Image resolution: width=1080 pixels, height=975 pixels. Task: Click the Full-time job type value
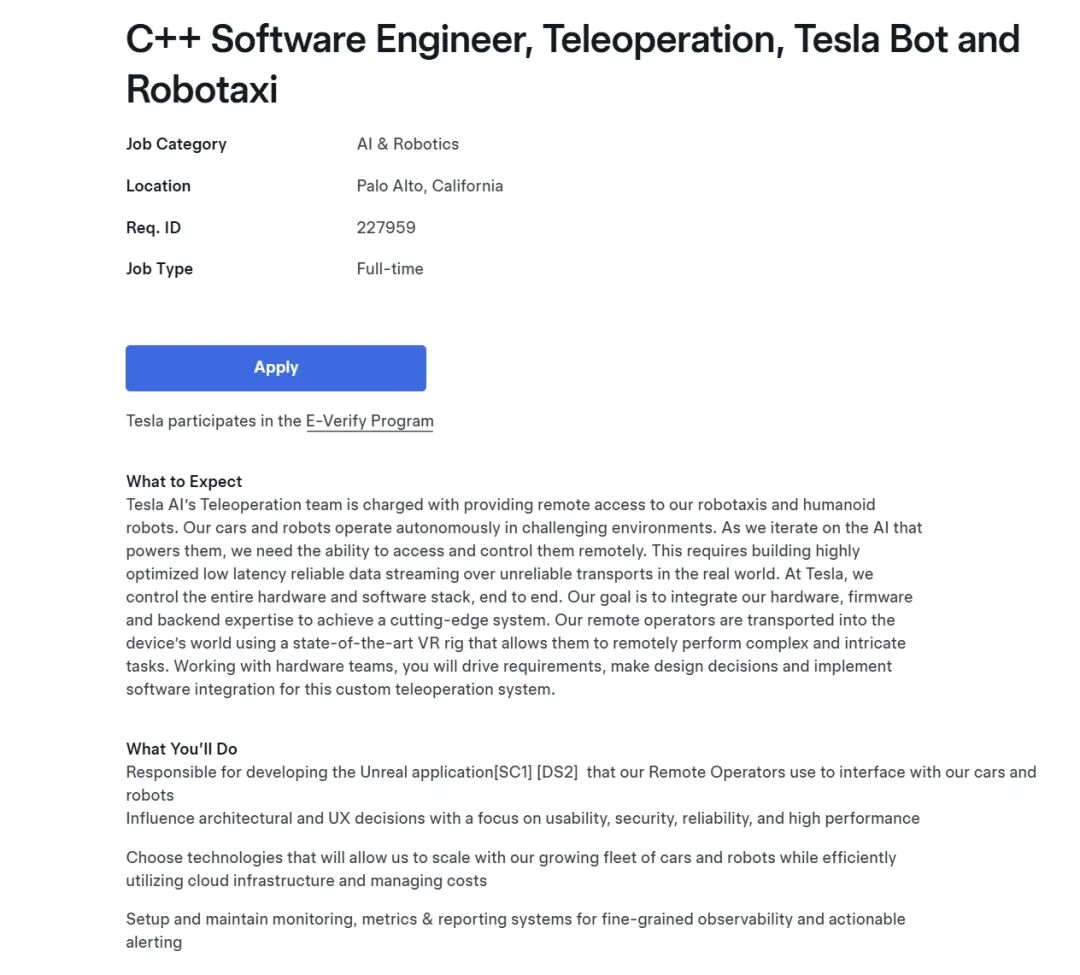[x=390, y=269]
